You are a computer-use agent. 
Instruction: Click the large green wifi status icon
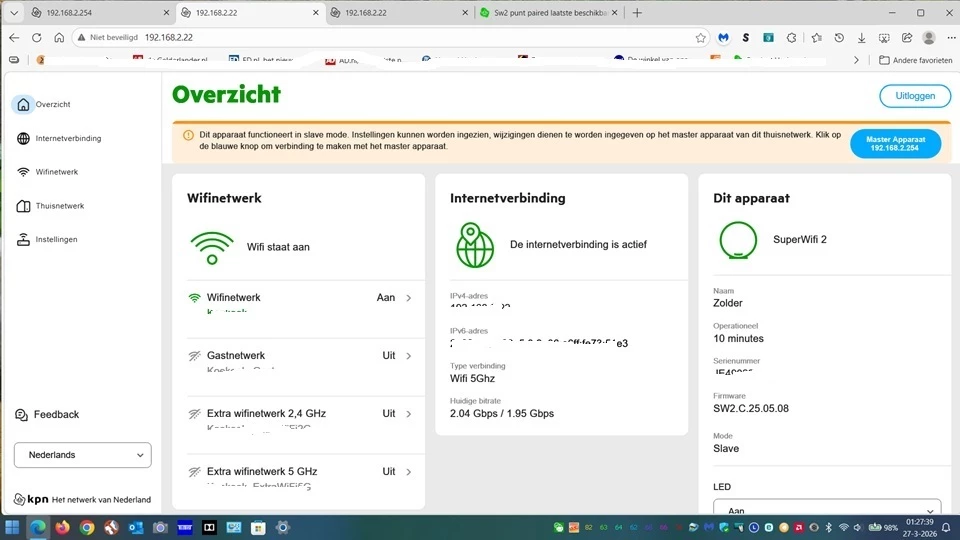212,248
